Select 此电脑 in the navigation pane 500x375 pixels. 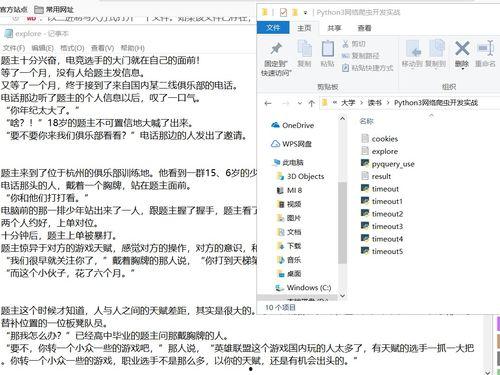pos(288,162)
